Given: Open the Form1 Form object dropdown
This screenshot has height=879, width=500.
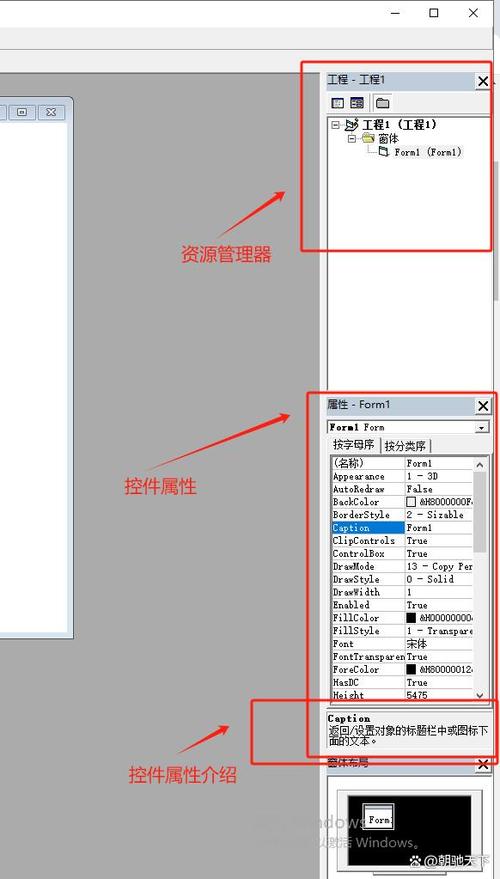Looking at the screenshot, I should click(481, 427).
